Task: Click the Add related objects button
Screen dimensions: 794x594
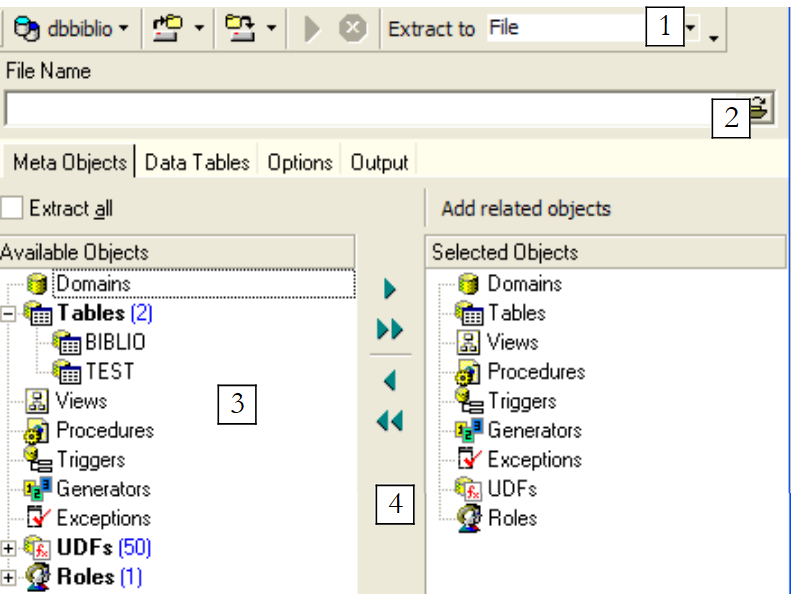Action: pos(526,208)
